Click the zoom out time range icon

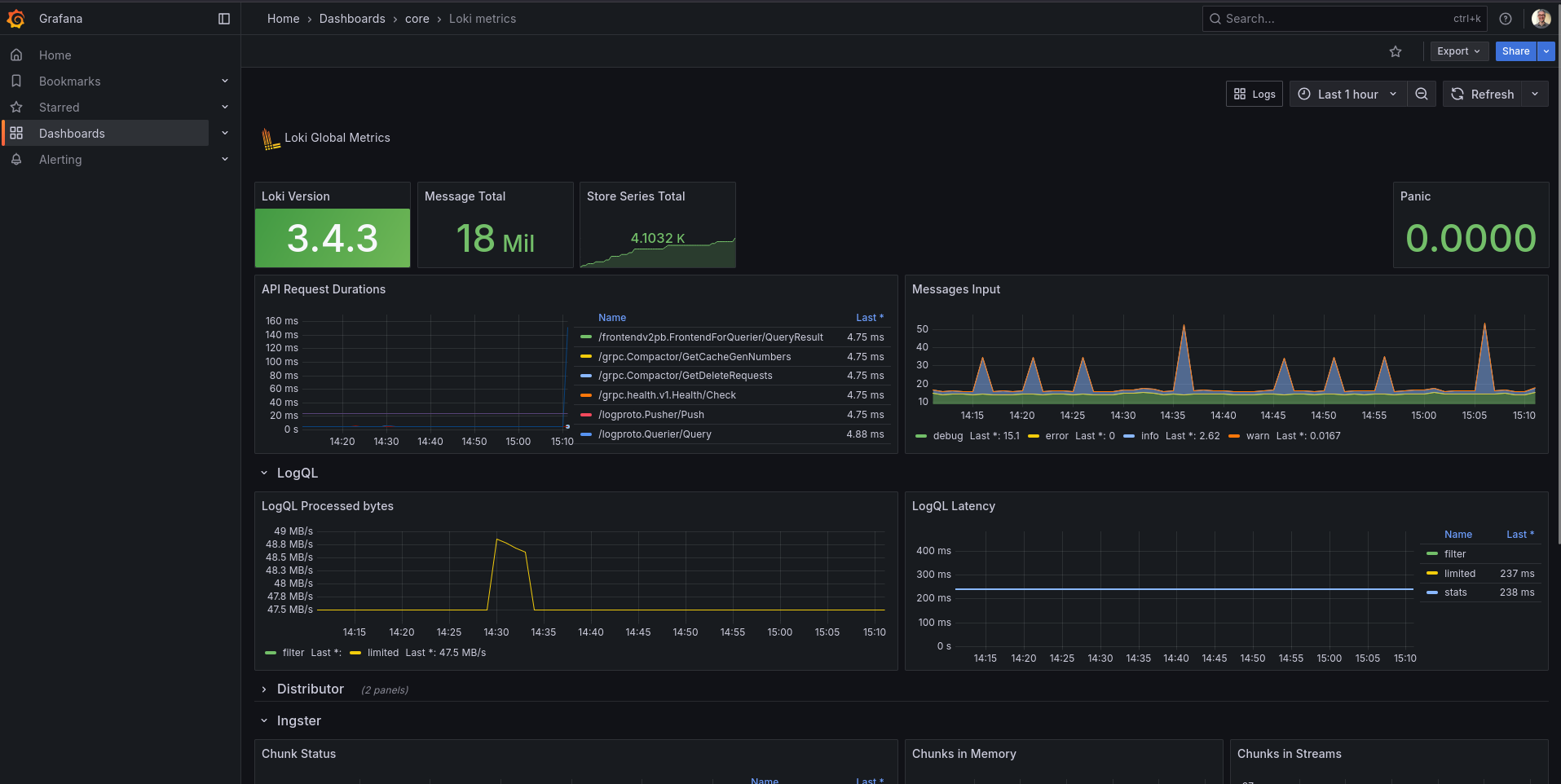(1422, 95)
